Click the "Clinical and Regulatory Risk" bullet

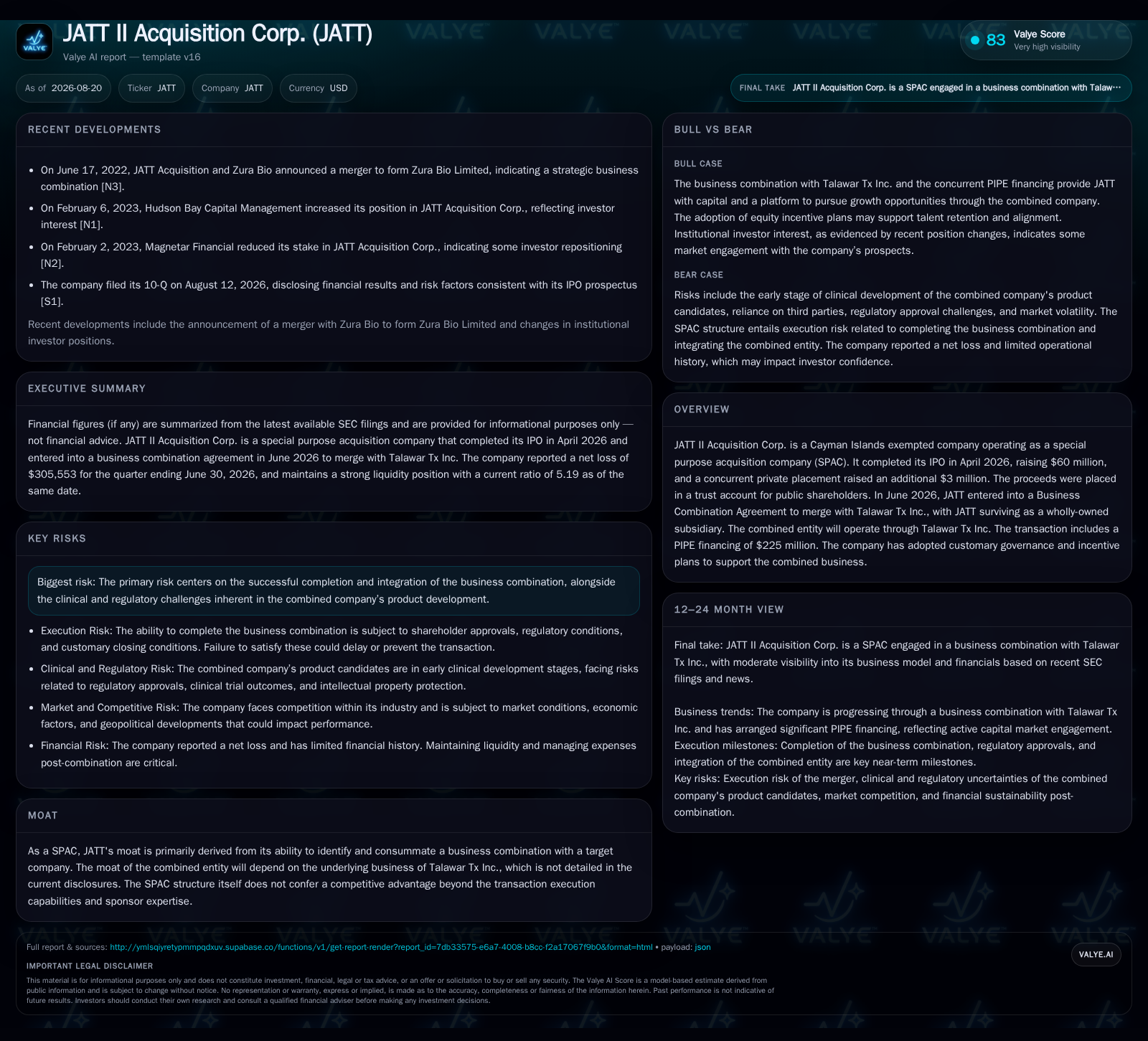click(339, 678)
